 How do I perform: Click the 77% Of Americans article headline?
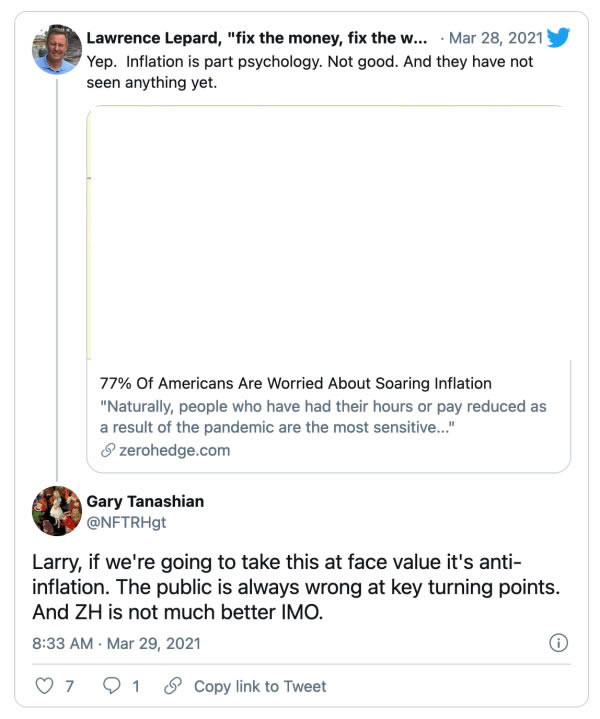296,383
